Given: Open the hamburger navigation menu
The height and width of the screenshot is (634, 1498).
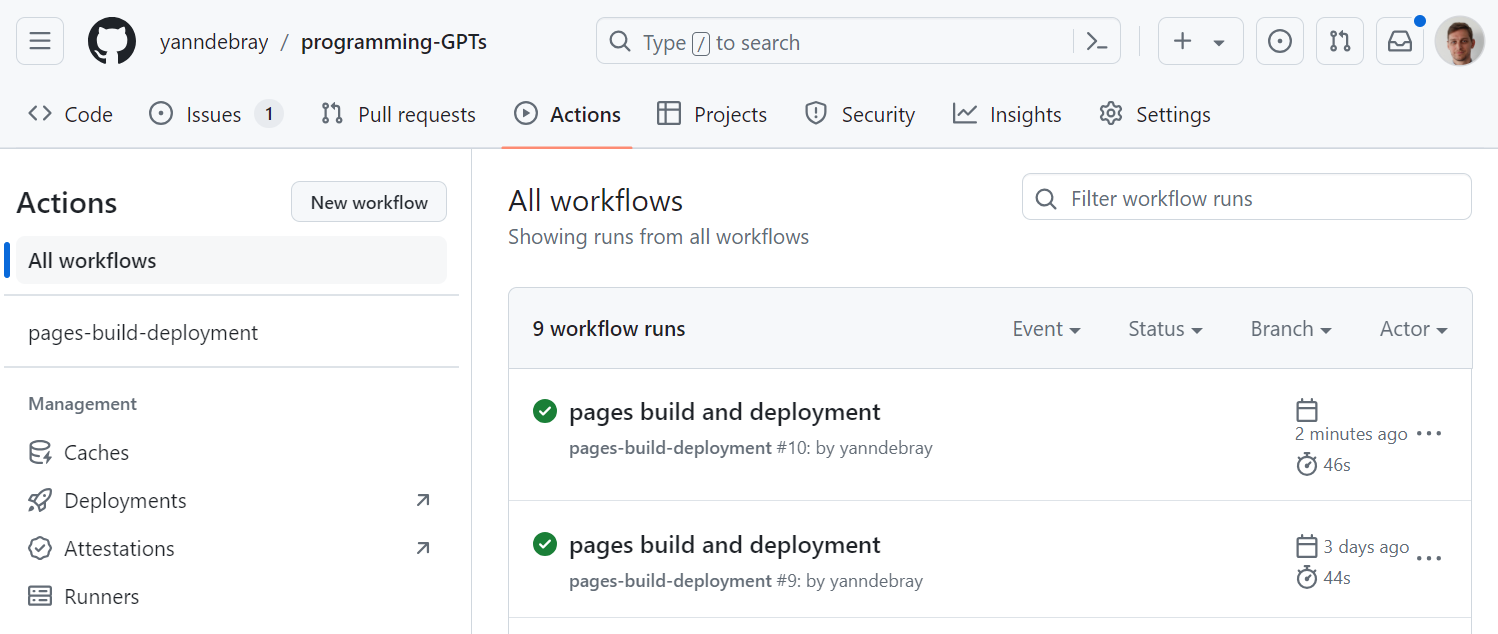Looking at the screenshot, I should point(40,41).
